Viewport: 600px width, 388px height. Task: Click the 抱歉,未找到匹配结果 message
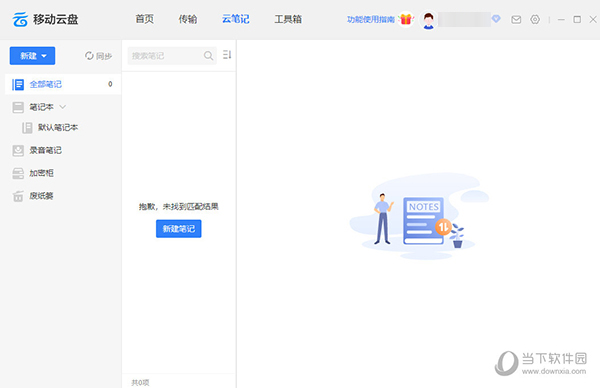pyautogui.click(x=179, y=207)
